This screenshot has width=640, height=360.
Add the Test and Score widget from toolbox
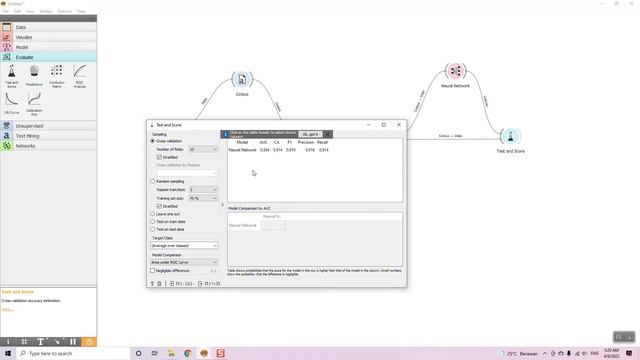pyautogui.click(x=11, y=76)
